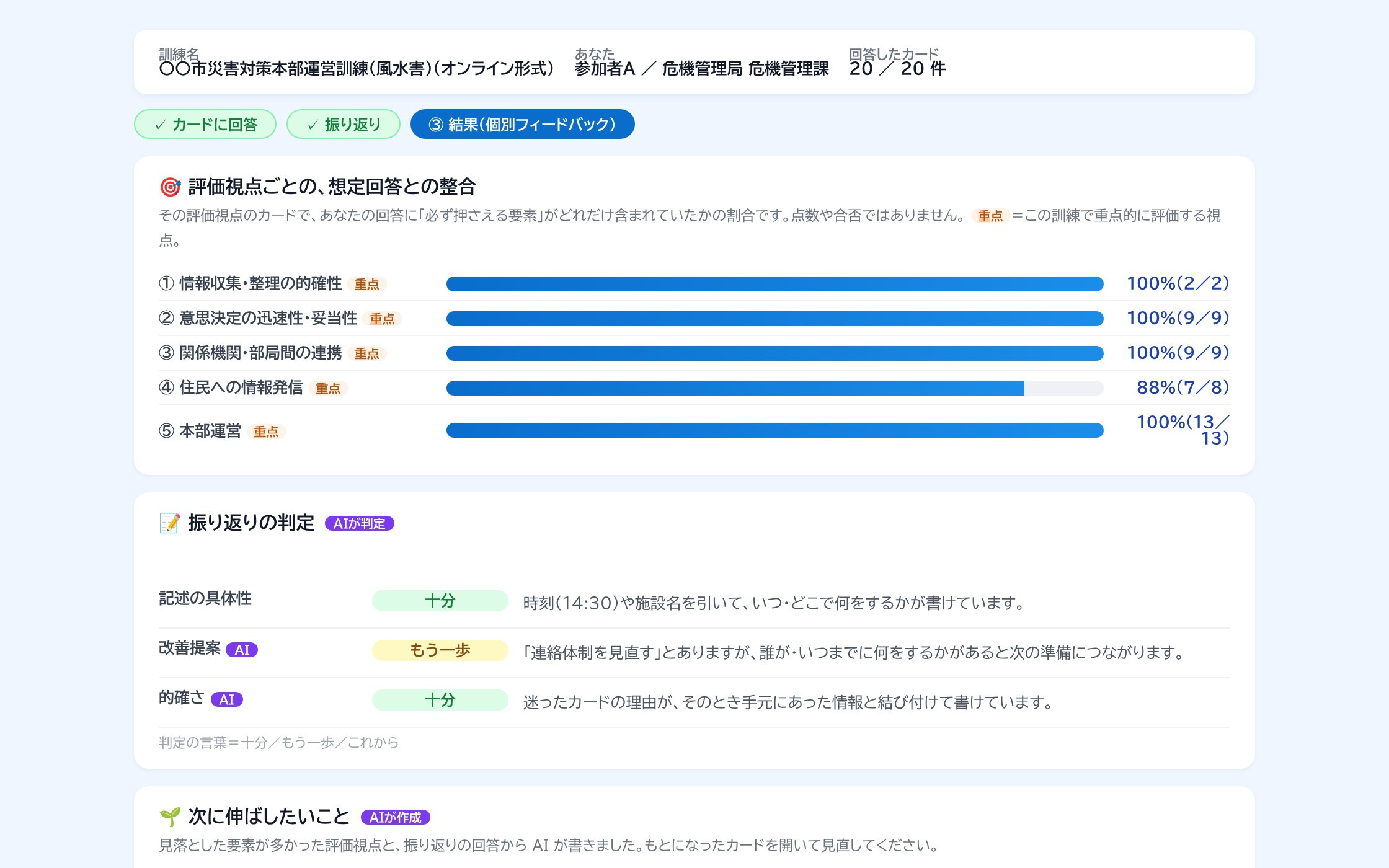Click the 重点 tag in the description text
The width and height of the screenshot is (1389, 868).
coord(991,216)
